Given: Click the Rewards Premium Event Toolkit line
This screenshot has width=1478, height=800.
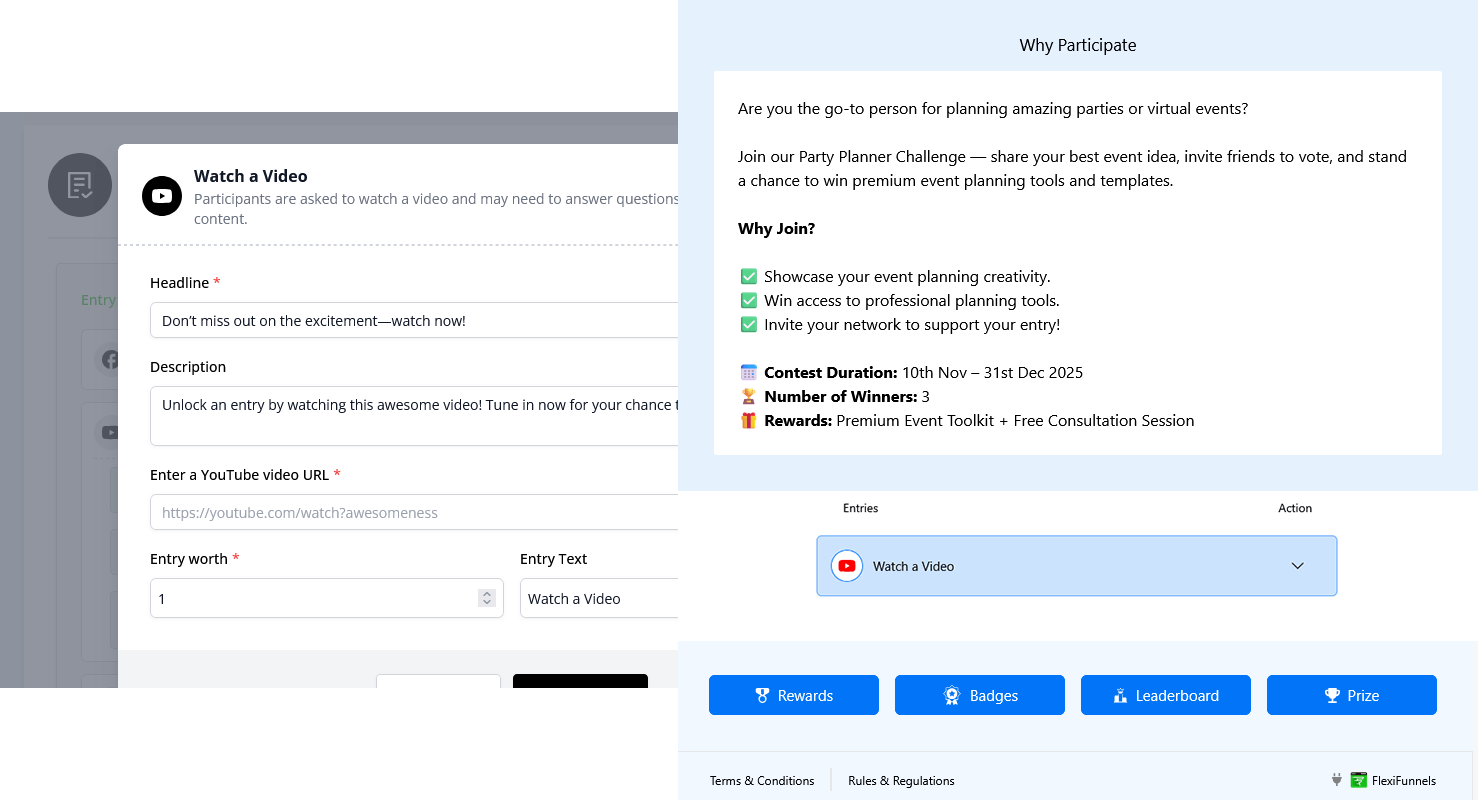Looking at the screenshot, I should [x=967, y=420].
